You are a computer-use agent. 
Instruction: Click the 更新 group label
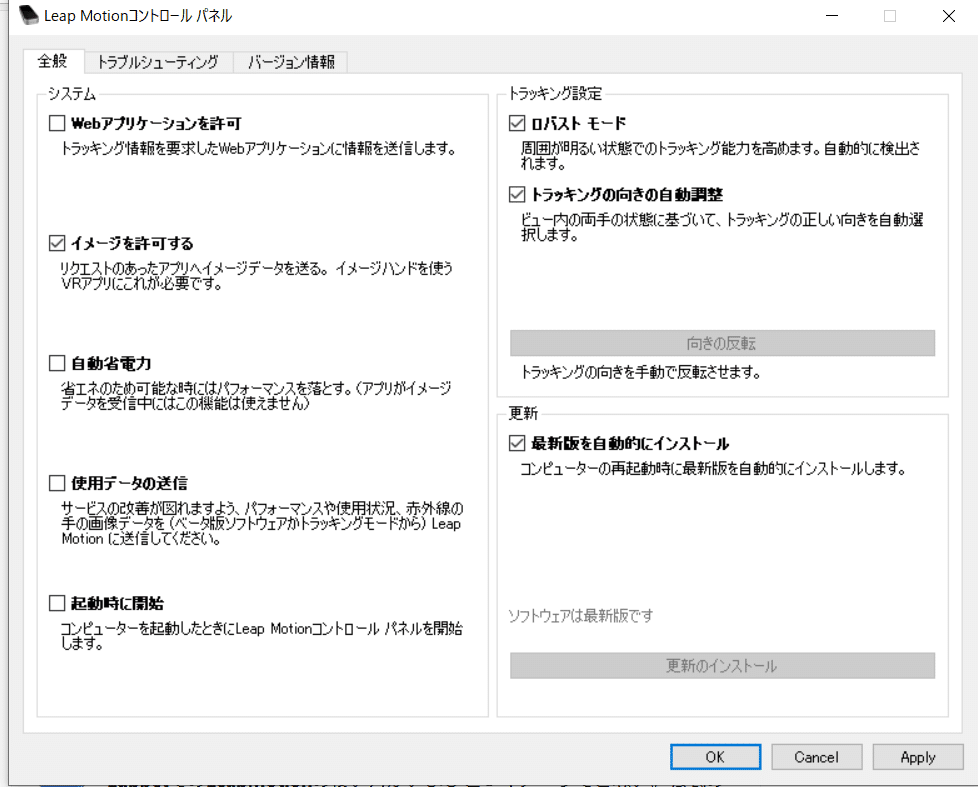tap(523, 413)
